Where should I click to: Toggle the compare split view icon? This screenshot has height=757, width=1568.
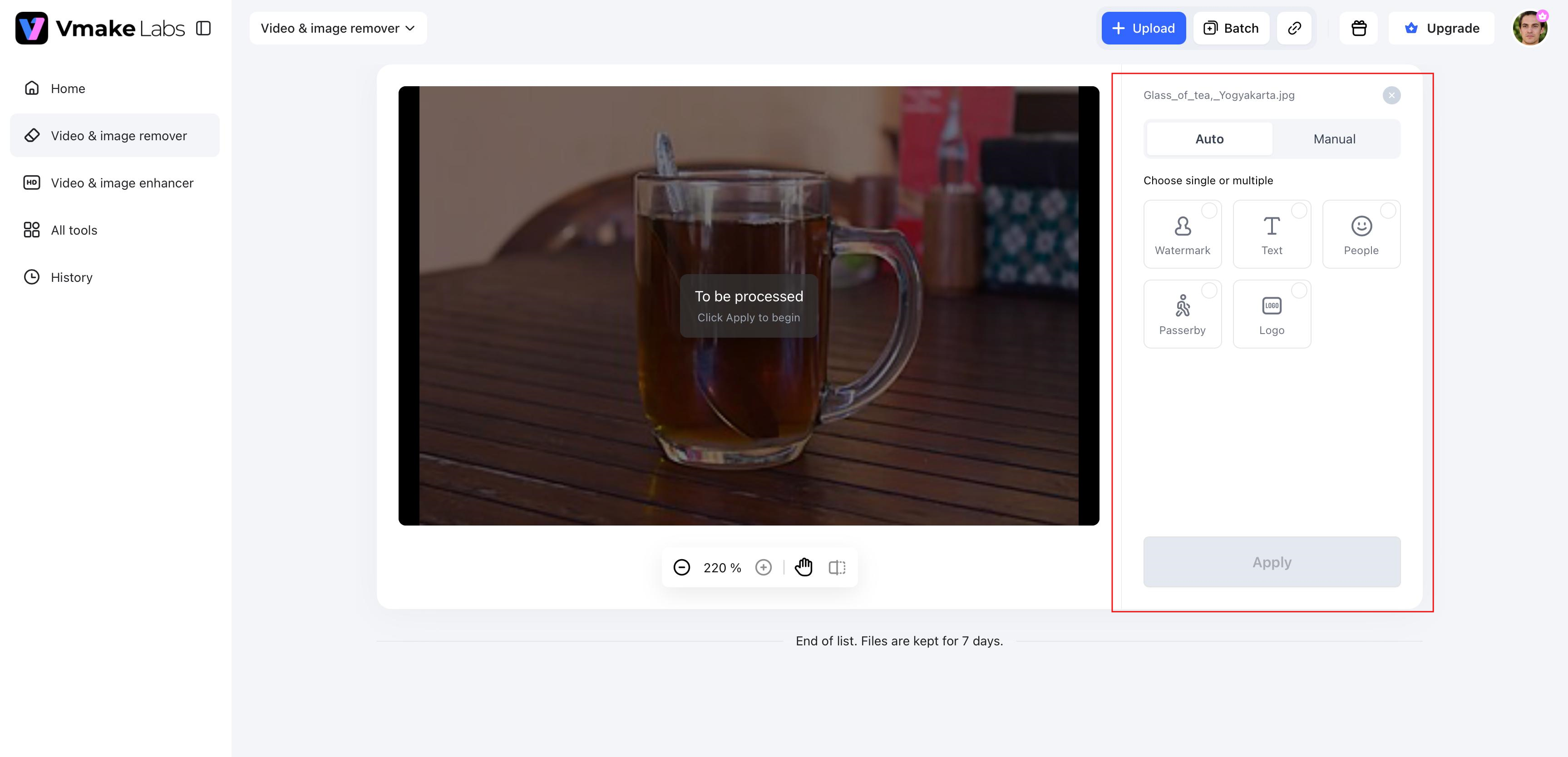coord(837,567)
